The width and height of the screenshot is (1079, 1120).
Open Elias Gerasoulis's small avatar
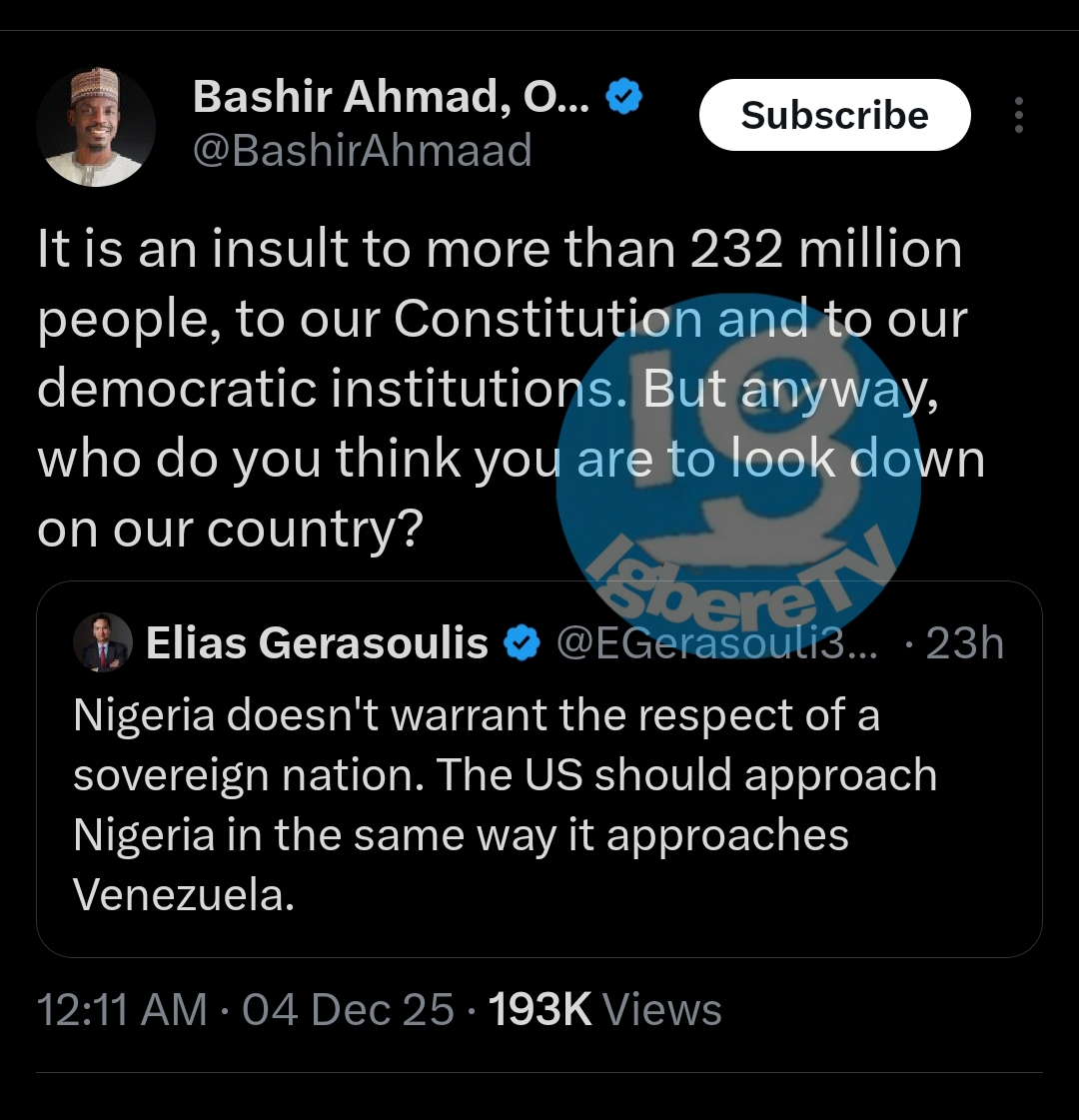(102, 642)
